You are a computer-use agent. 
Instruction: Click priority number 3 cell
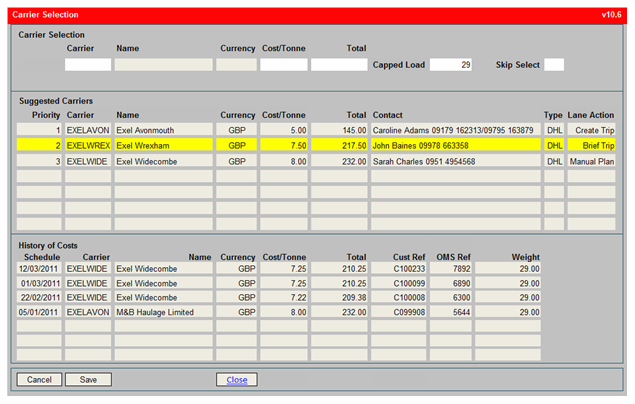[39, 162]
